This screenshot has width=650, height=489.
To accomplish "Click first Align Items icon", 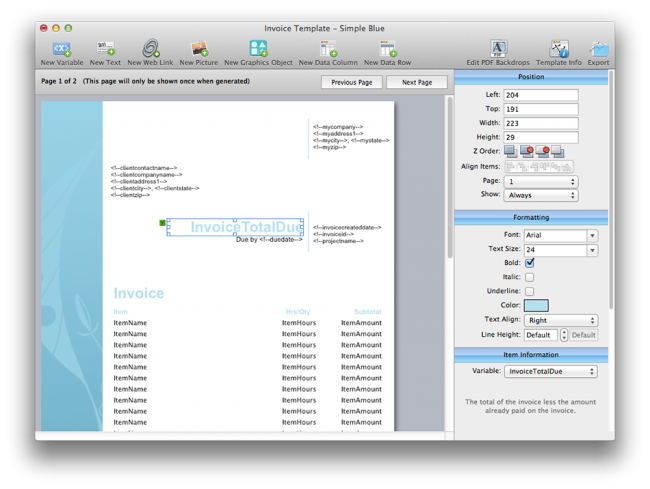I will pyautogui.click(x=510, y=167).
